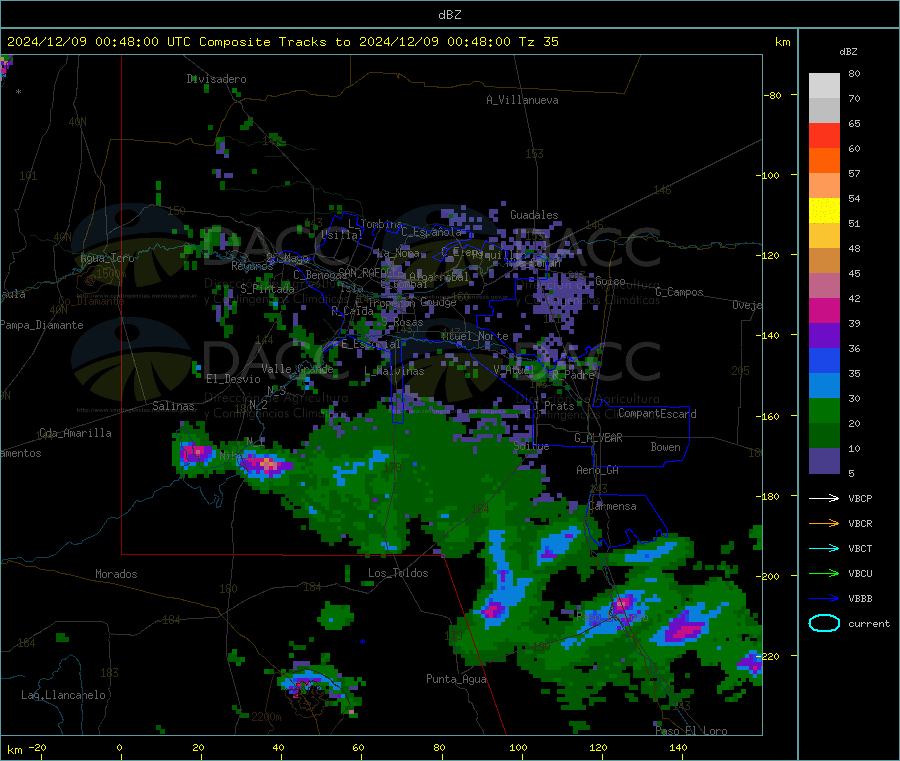Viewport: 900px width, 761px height.
Task: Click the 'Lag.Llancanelo' map label
Action: (63, 695)
